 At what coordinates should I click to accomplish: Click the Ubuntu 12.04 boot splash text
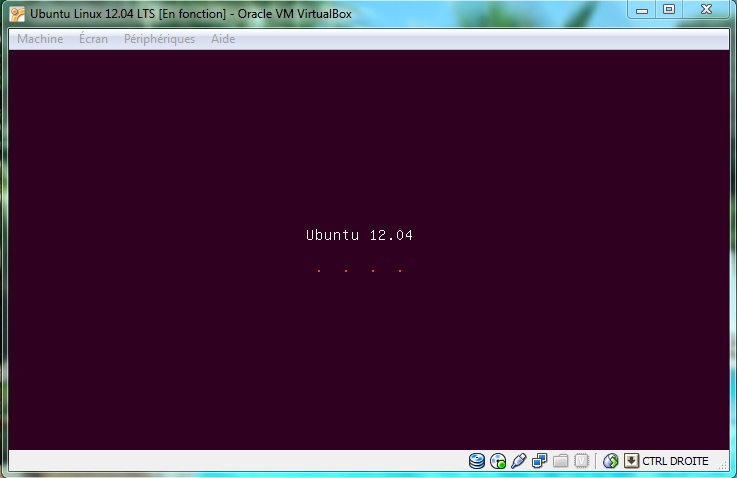pos(359,235)
